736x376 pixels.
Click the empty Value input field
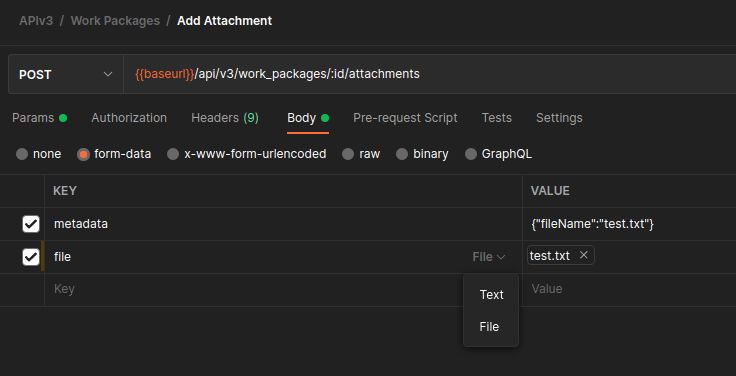coord(629,289)
